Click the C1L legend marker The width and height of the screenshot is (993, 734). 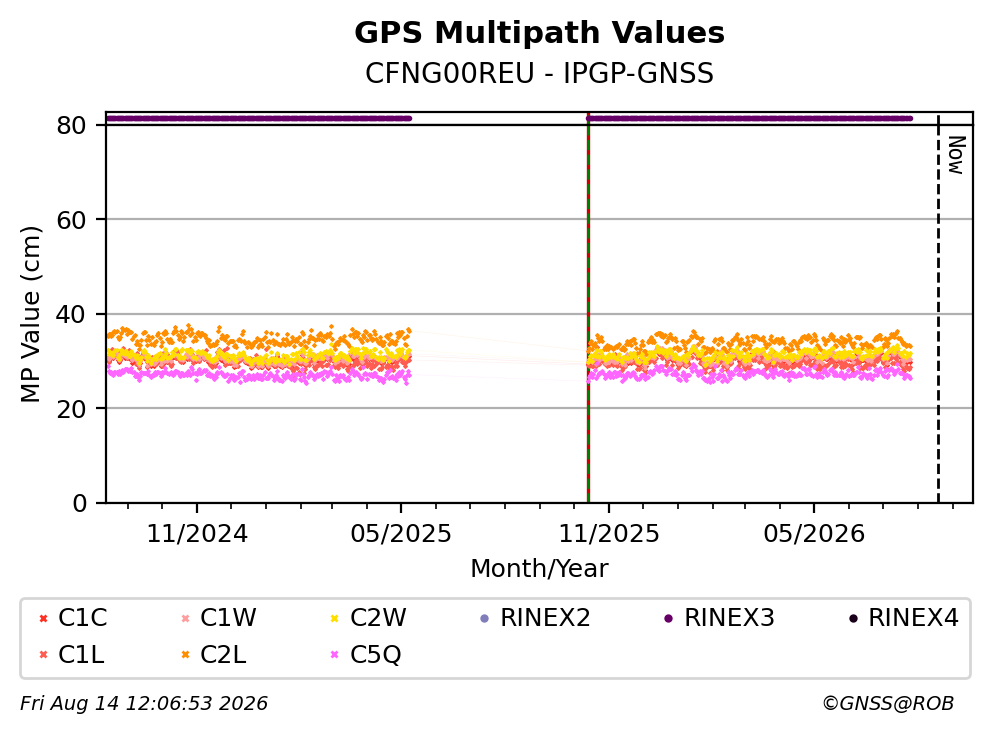pos(43,655)
